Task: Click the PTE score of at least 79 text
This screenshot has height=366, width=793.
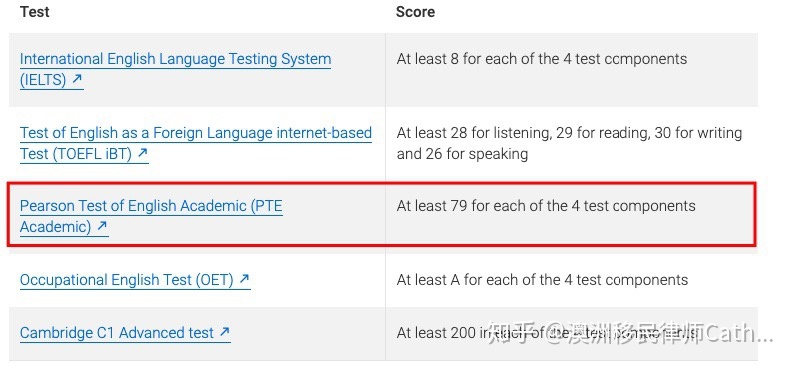Action: coord(546,206)
